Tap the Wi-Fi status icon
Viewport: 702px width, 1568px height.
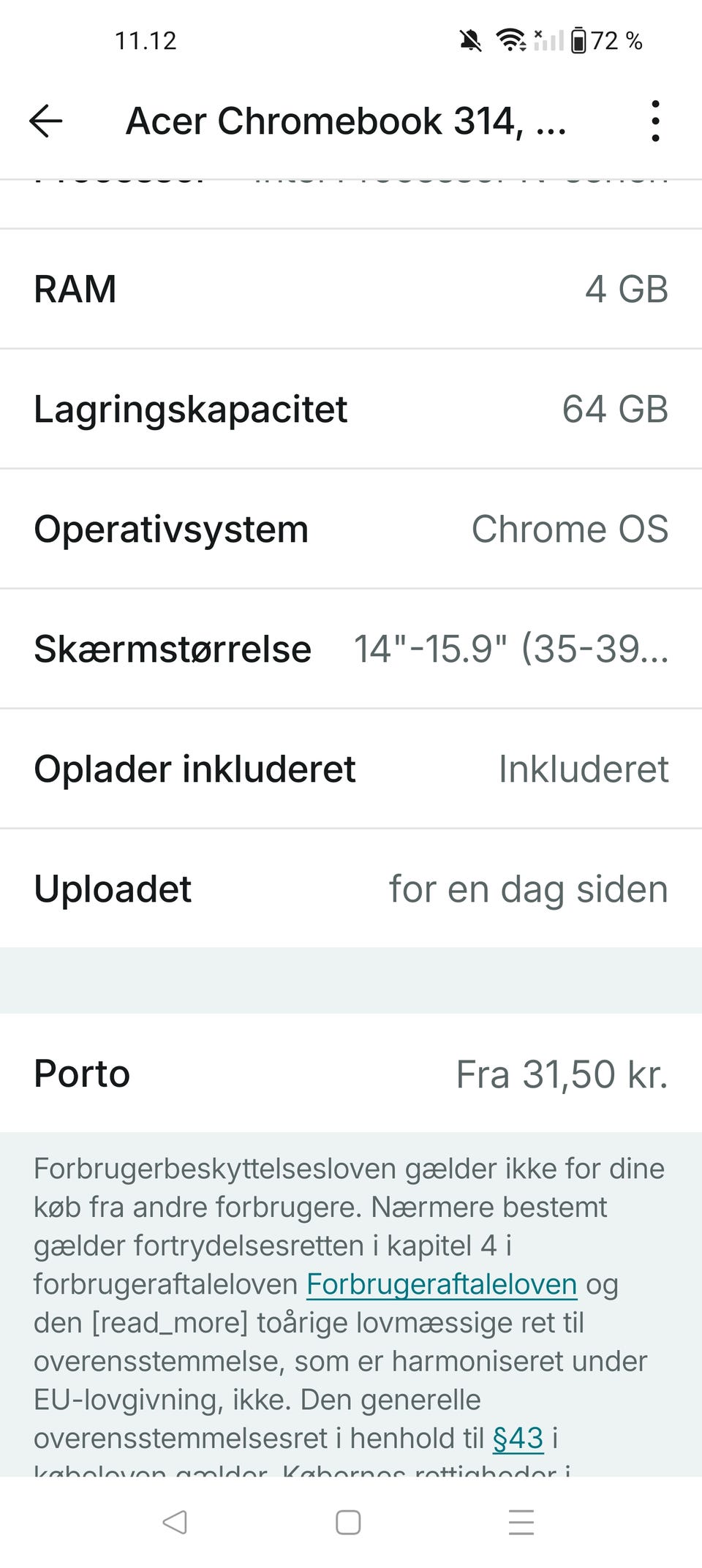tap(510, 39)
